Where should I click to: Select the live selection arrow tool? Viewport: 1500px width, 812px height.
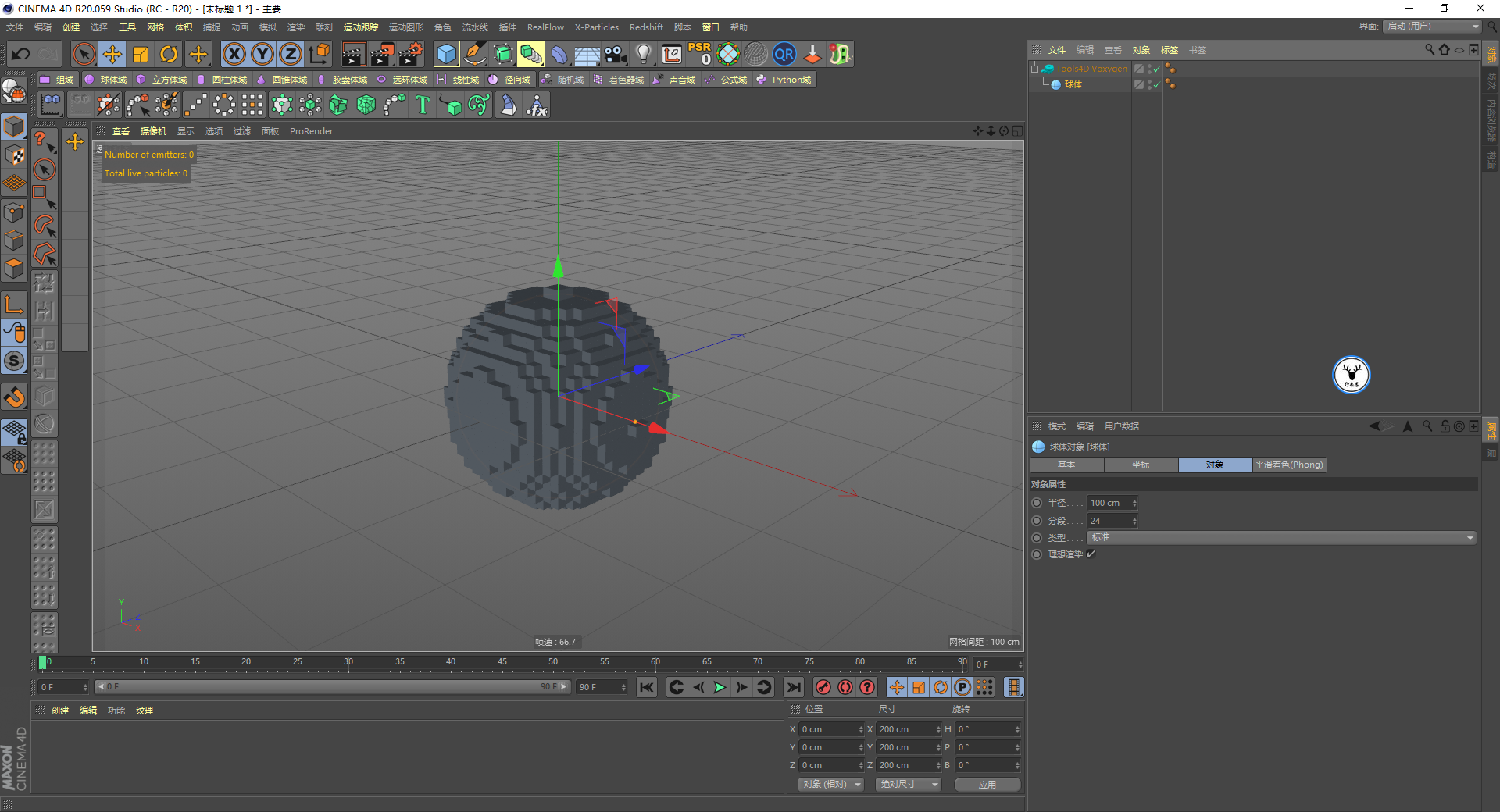[84, 54]
